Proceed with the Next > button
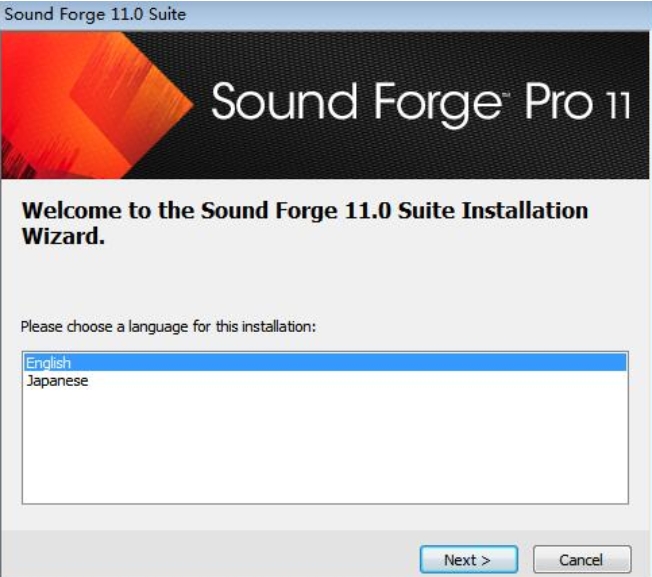This screenshot has height=577, width=652. coord(468,560)
